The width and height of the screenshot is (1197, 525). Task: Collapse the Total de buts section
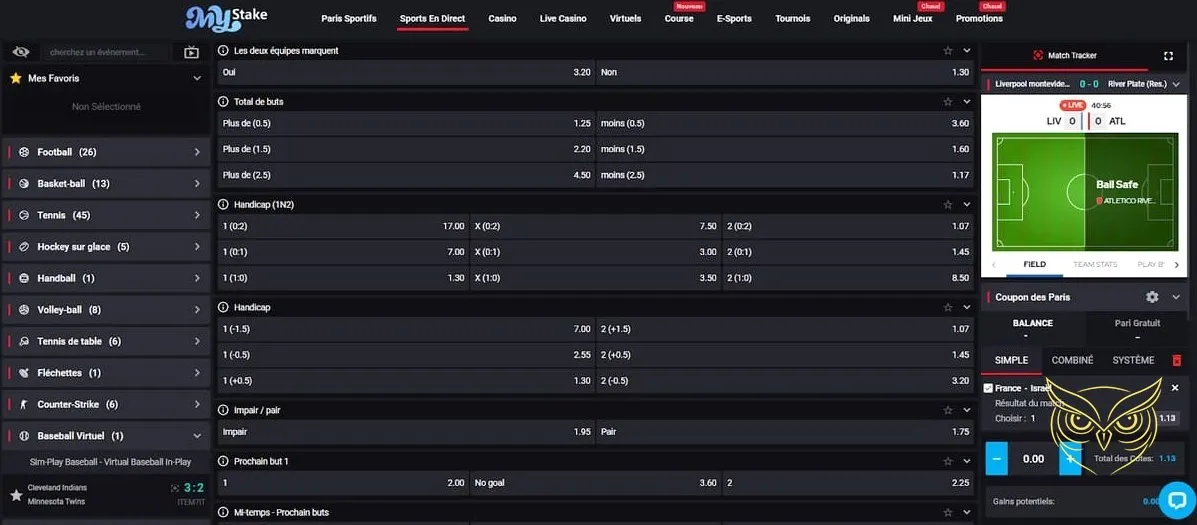pyautogui.click(x=966, y=101)
